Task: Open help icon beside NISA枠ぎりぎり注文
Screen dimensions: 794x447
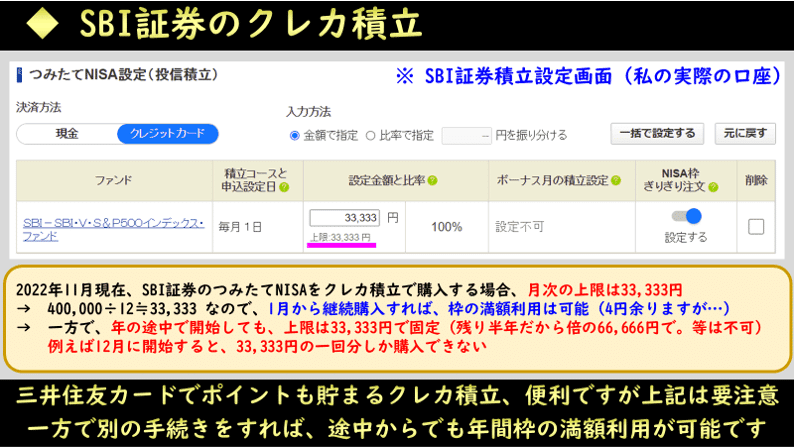Action: pyautogui.click(x=713, y=187)
